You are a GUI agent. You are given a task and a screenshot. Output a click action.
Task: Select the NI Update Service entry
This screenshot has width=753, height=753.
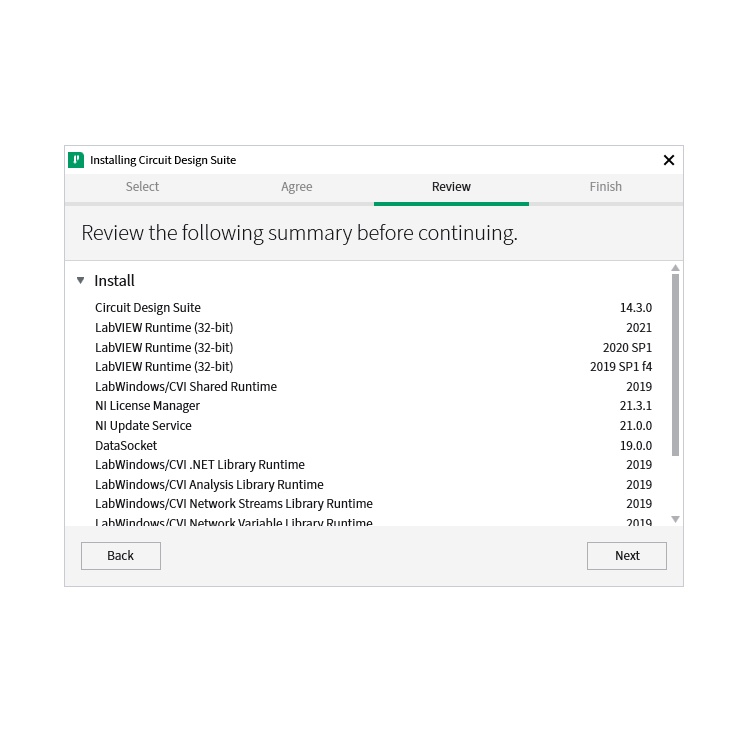click(x=143, y=426)
